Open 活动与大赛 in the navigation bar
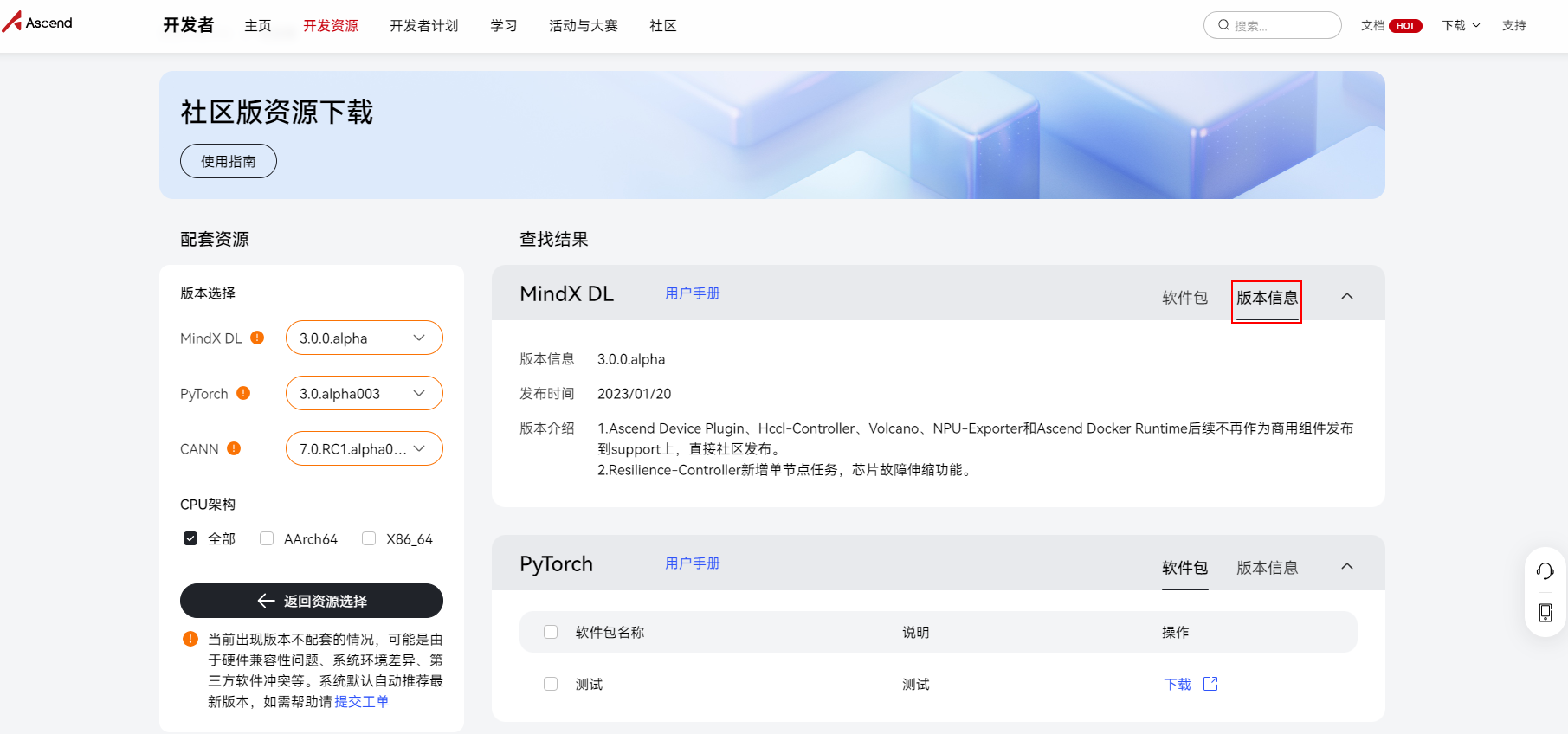The height and width of the screenshot is (734, 1568). point(584,26)
